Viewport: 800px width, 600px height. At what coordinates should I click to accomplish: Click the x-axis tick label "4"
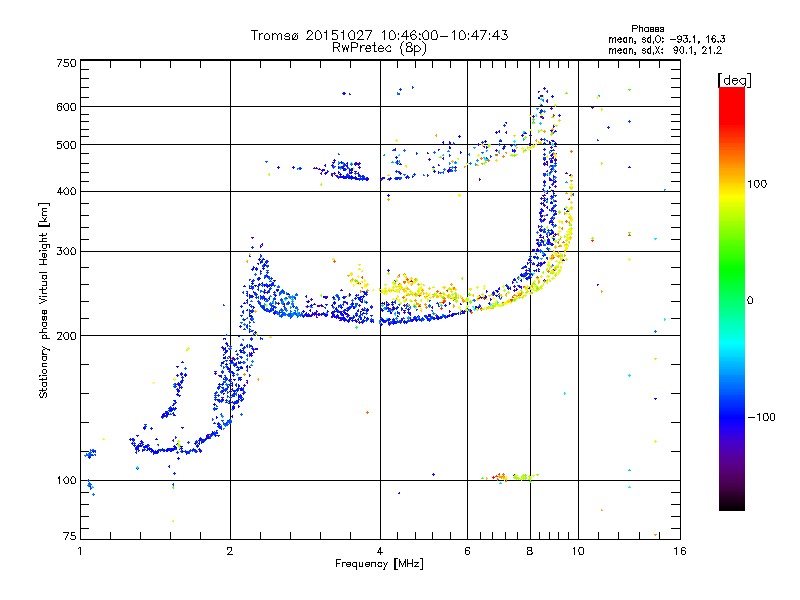click(x=380, y=551)
